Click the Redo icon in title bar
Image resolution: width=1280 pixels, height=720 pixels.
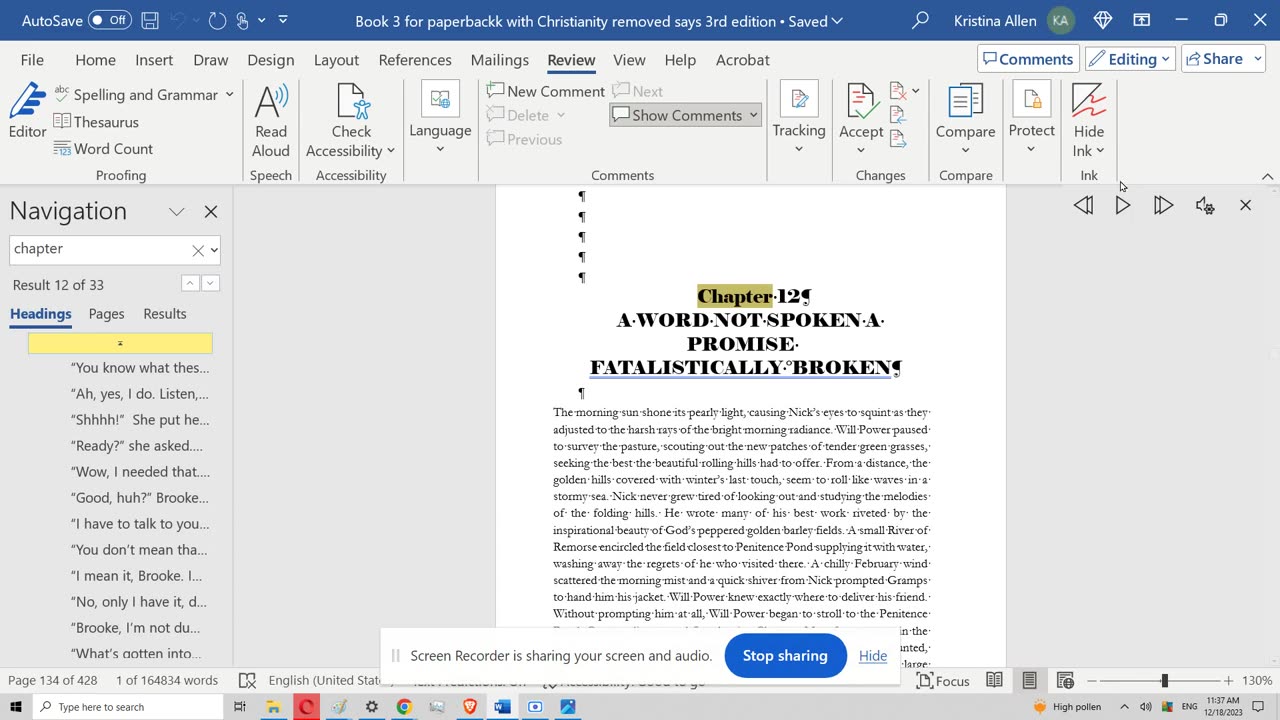(x=217, y=20)
